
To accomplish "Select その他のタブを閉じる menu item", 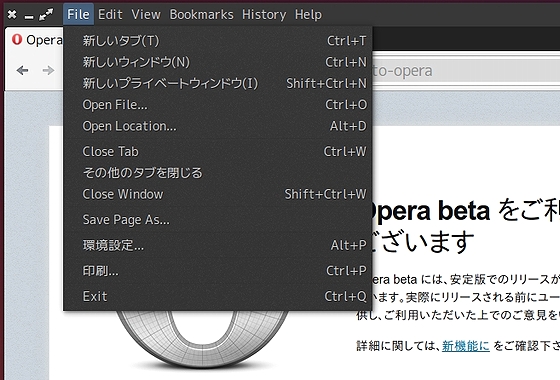I will click(218, 173).
